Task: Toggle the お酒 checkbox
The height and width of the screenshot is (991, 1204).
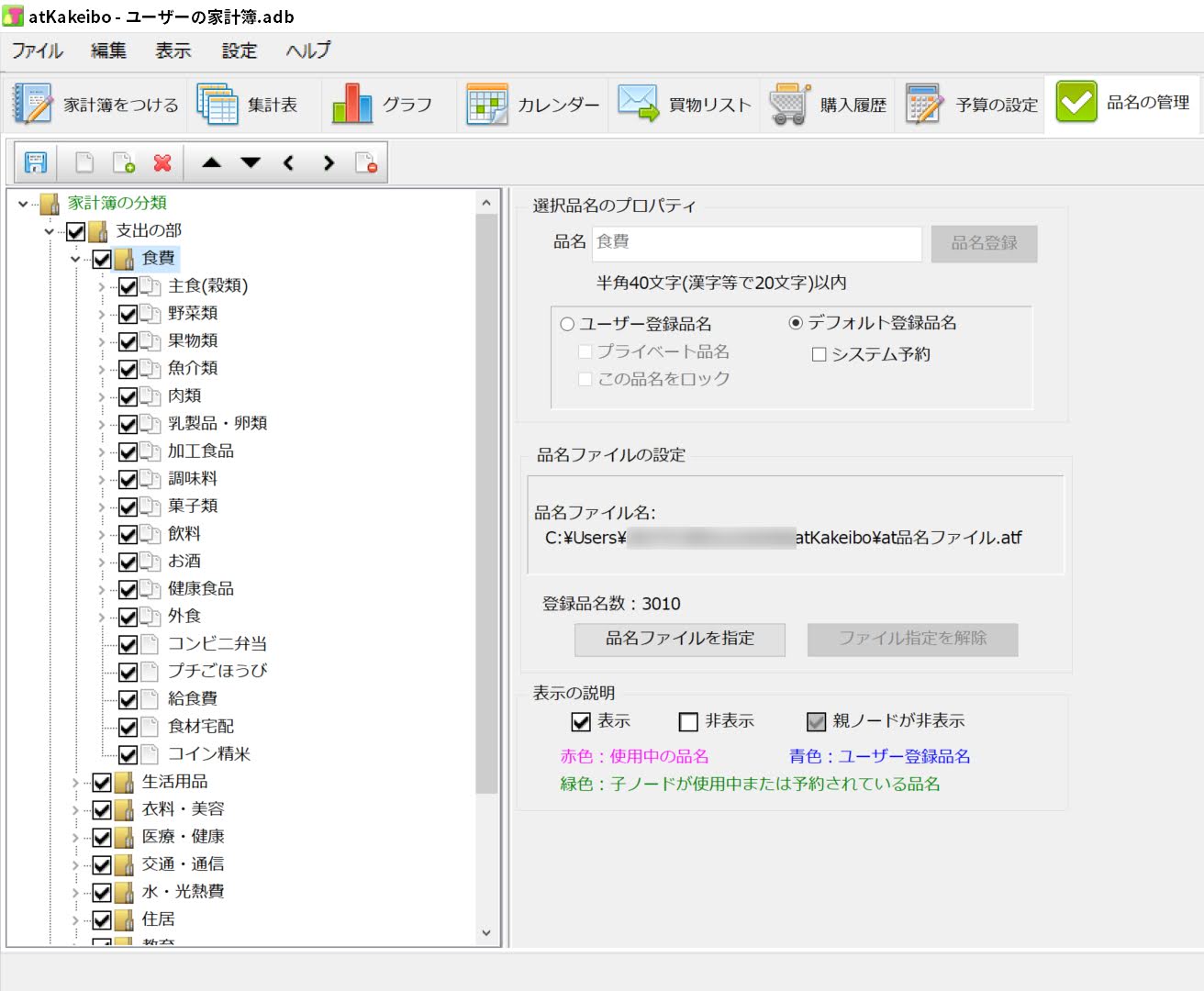Action: (128, 562)
